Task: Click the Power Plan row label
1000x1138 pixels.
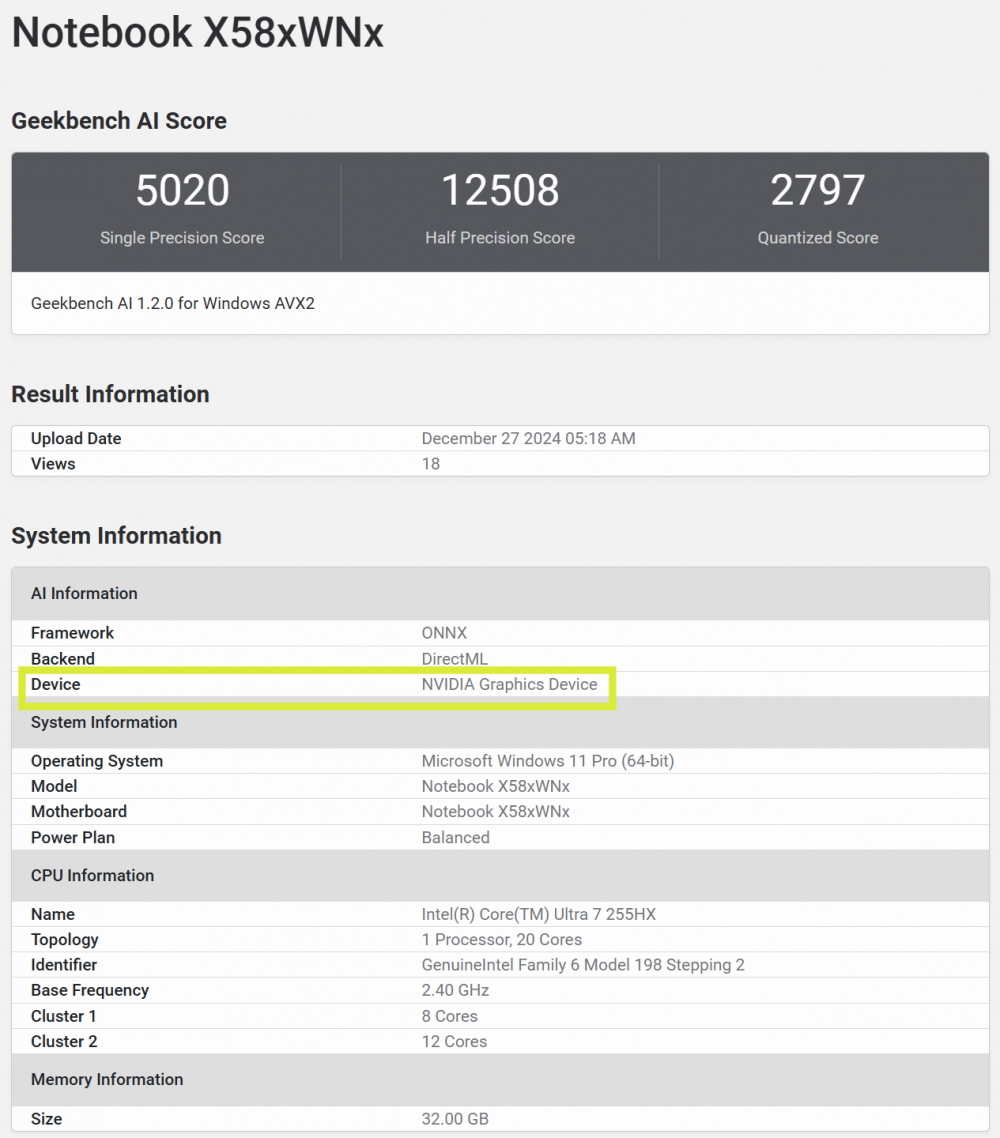Action: (x=73, y=838)
